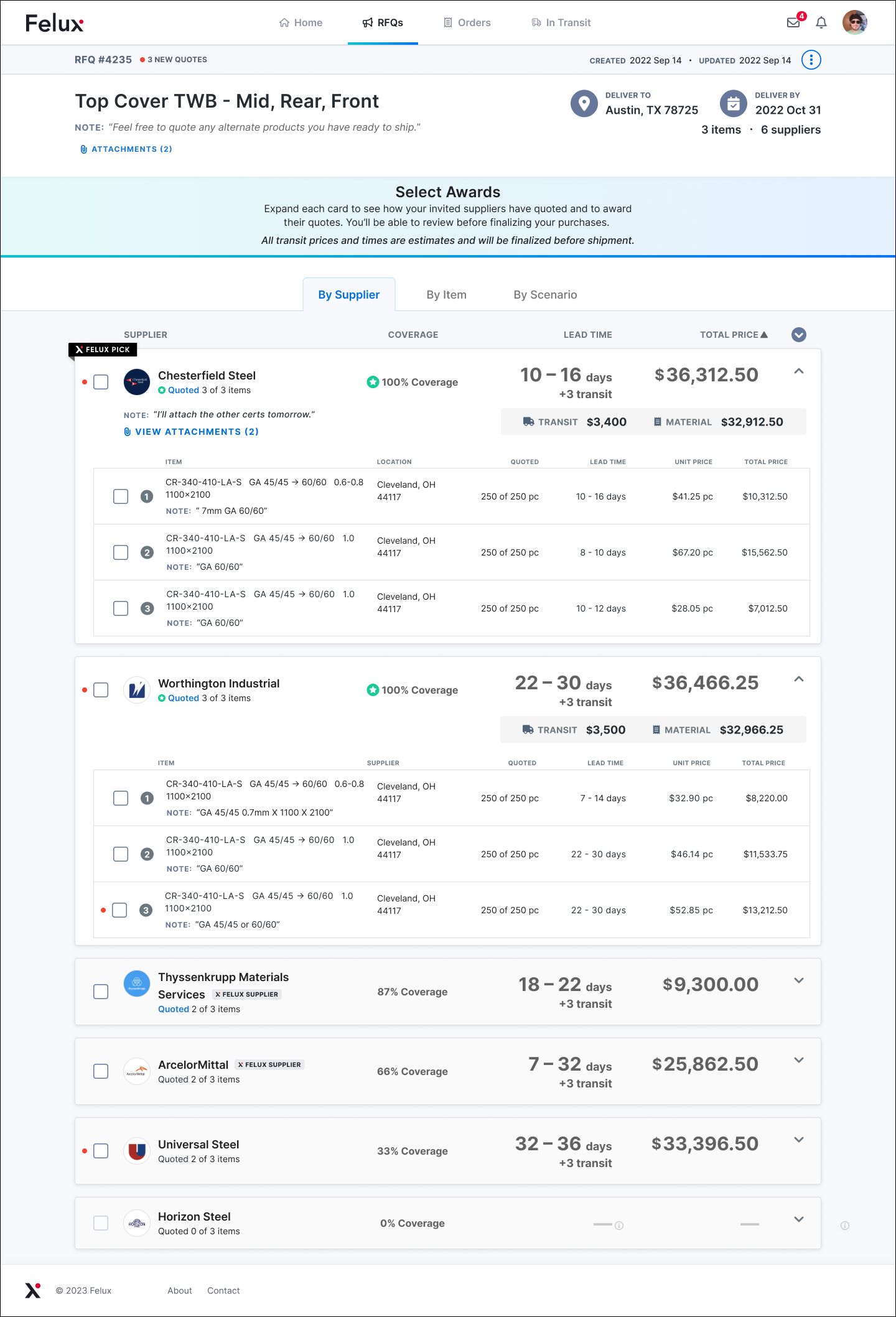896x1317 pixels.
Task: Click Horizon Steel lead time info icon
Action: pyautogui.click(x=619, y=1226)
